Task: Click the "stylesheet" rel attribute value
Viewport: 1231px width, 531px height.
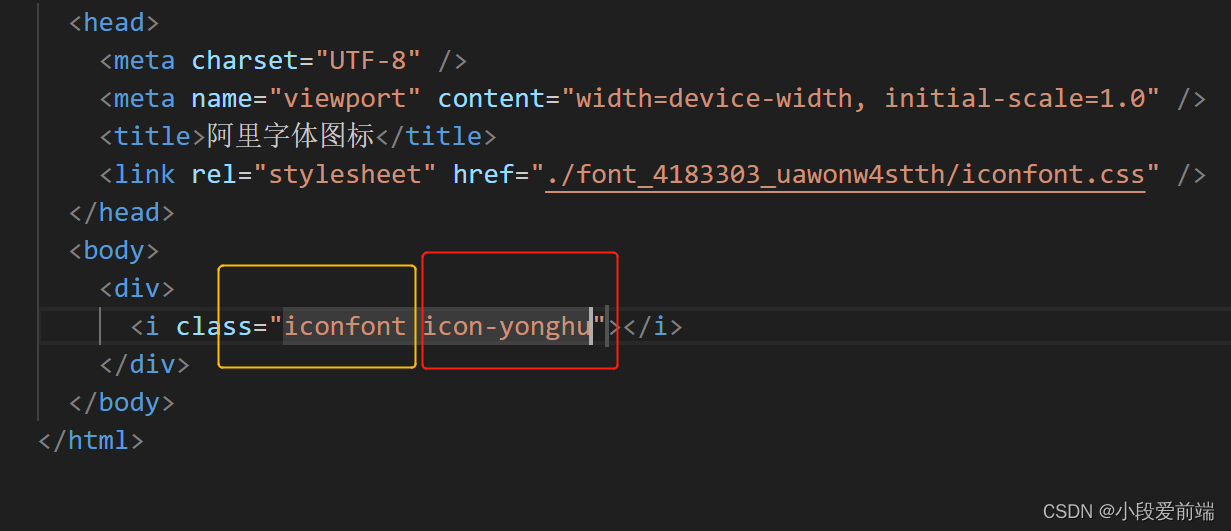Action: point(345,174)
